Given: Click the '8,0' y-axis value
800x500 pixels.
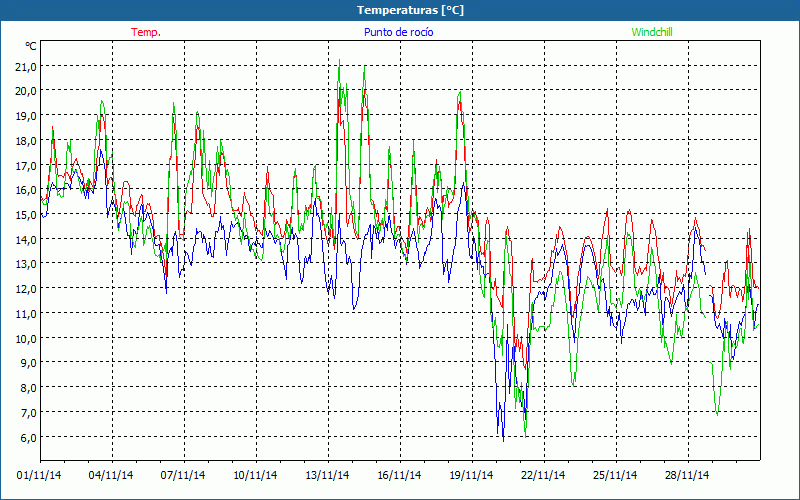Looking at the screenshot, I should [x=29, y=388].
